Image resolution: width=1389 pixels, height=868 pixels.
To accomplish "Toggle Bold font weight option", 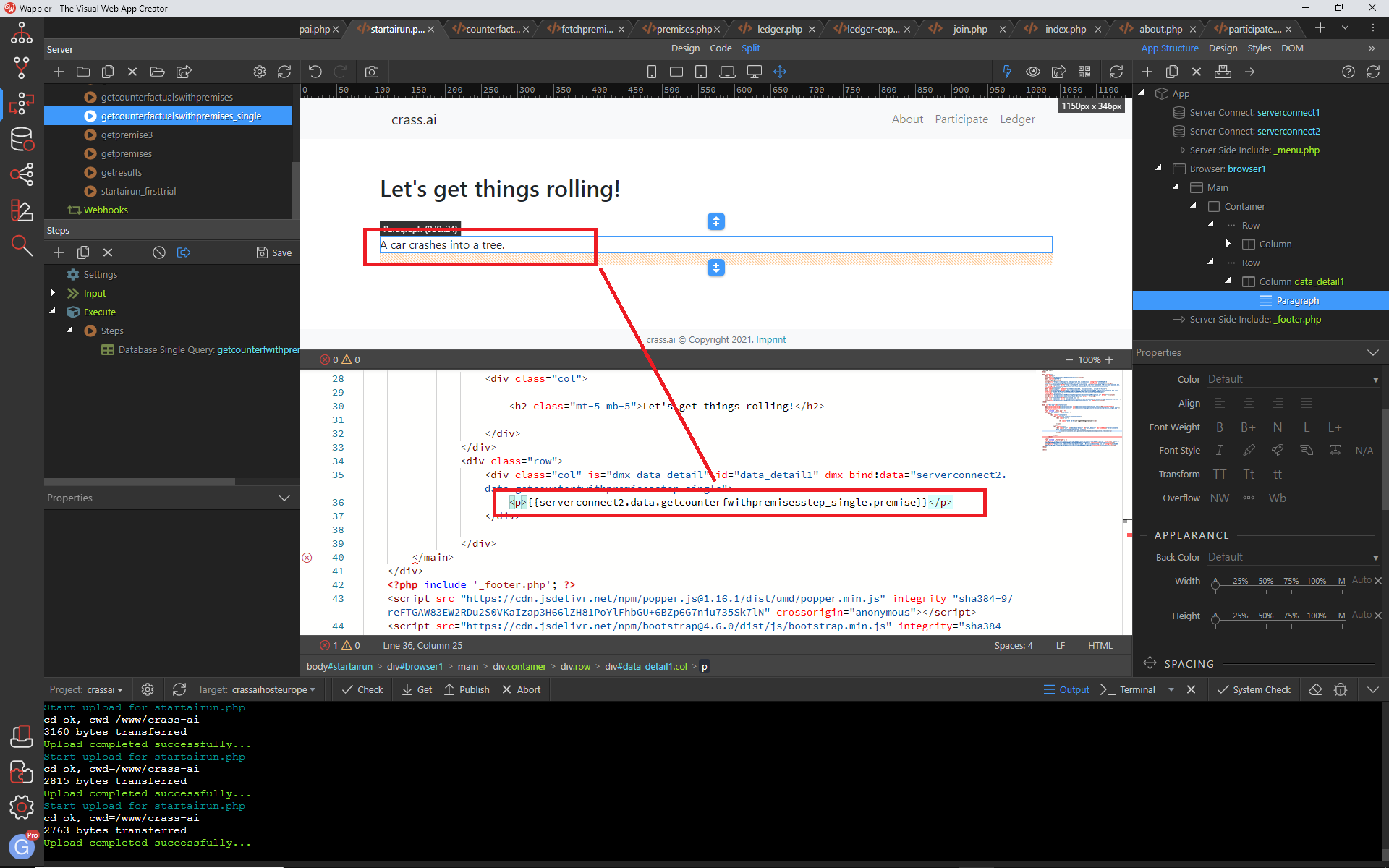I will click(x=1220, y=427).
